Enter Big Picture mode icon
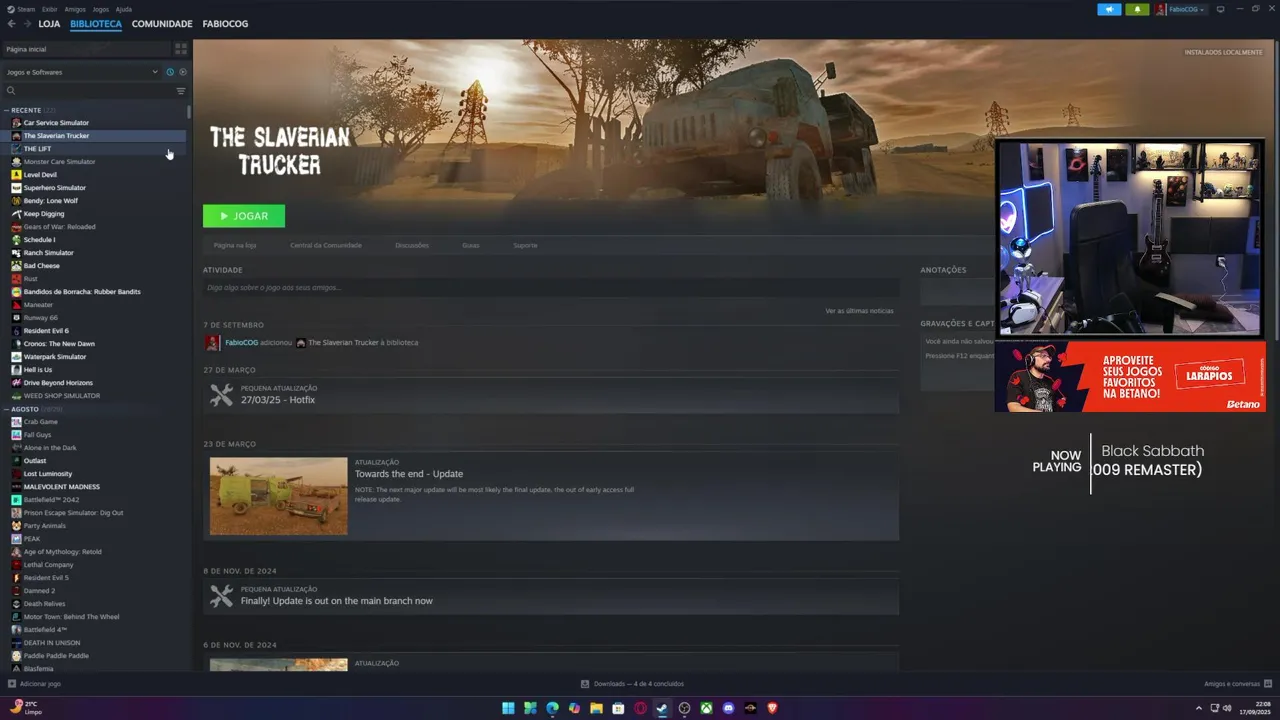This screenshot has width=1280, height=720. (x=1220, y=9)
